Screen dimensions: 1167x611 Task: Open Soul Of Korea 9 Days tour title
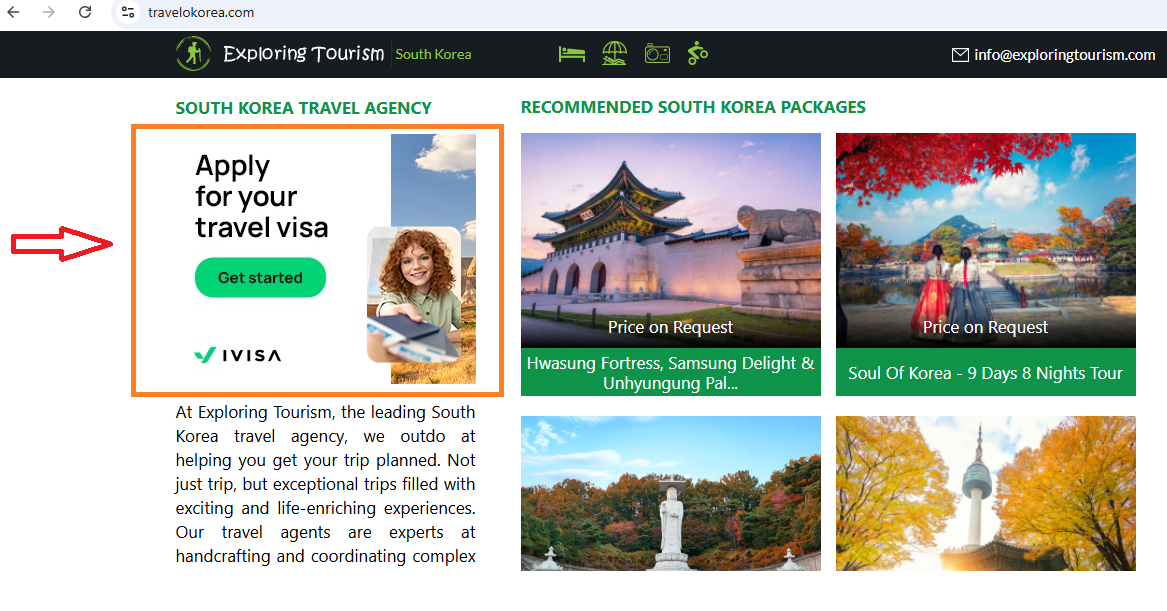coord(985,373)
